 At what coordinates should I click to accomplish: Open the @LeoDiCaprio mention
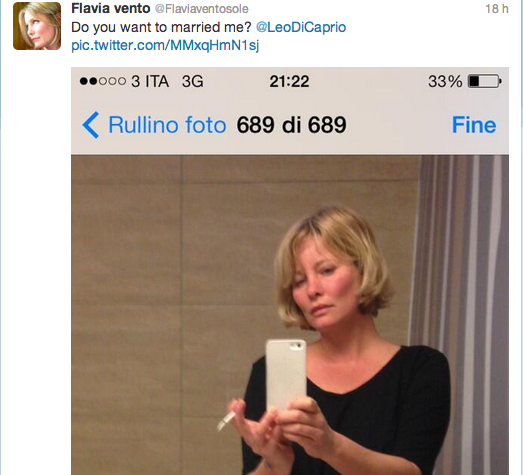point(301,28)
